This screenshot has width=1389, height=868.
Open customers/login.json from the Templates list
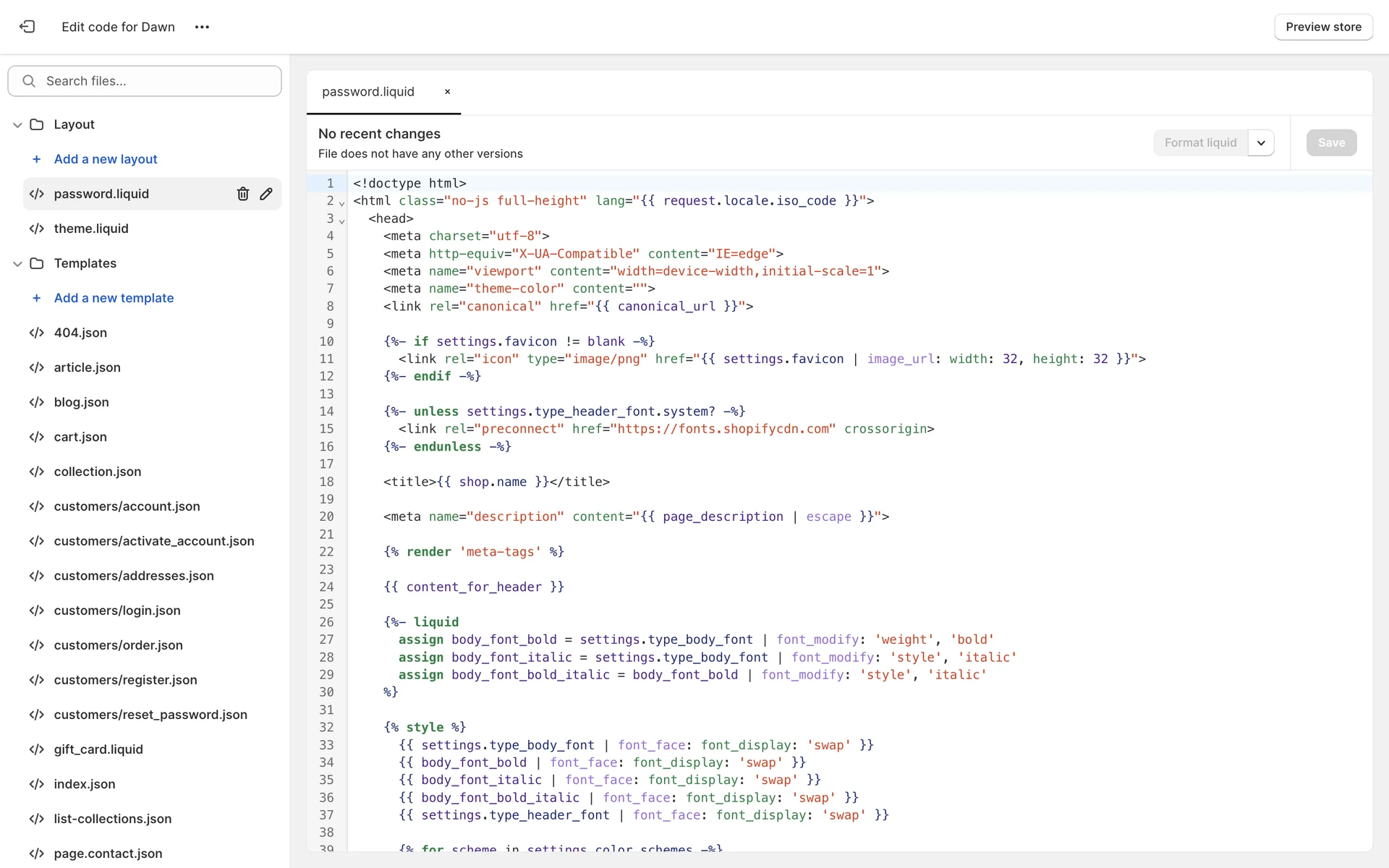click(117, 610)
